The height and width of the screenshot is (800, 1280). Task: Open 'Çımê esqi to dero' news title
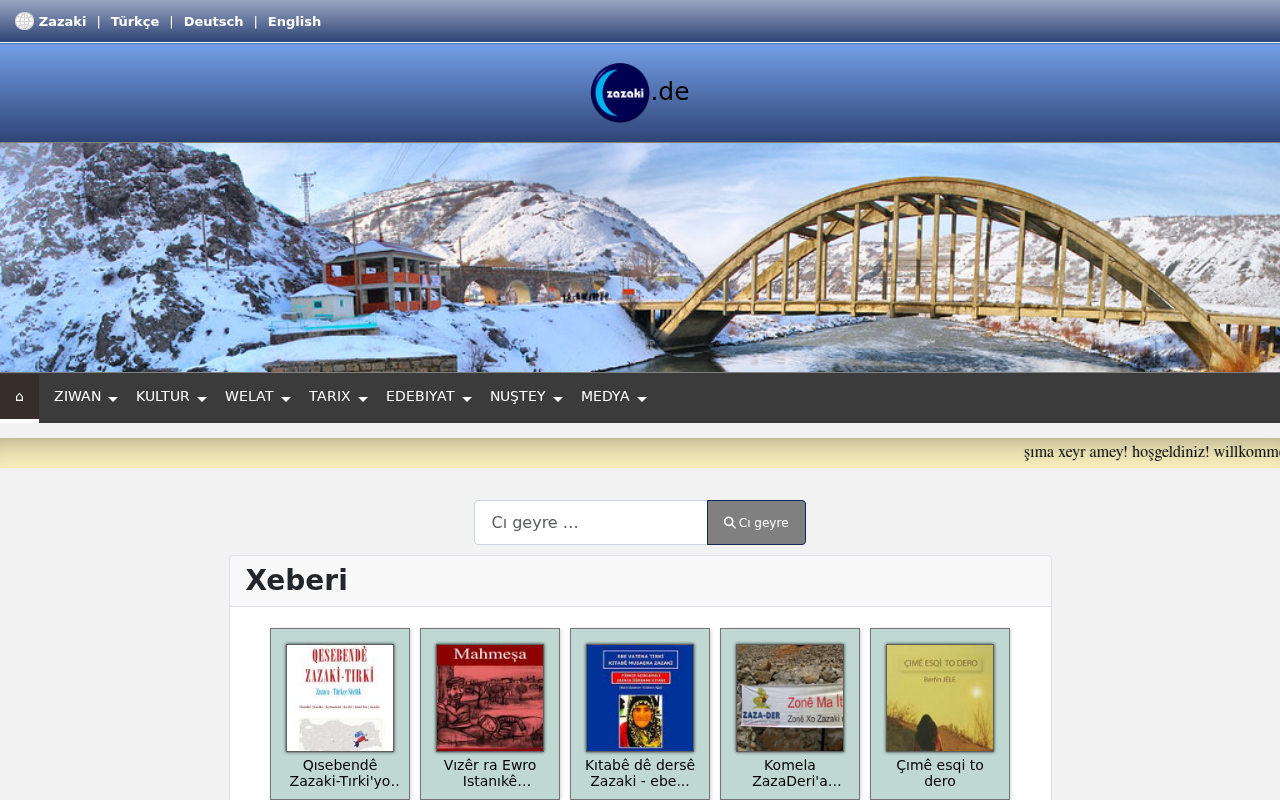(940, 773)
